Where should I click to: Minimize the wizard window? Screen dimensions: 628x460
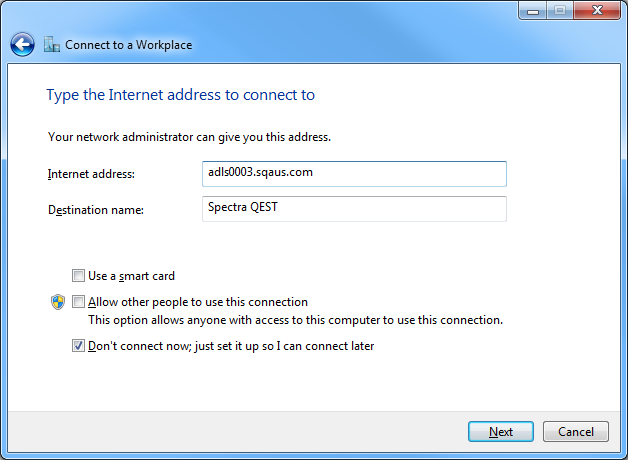pyautogui.click(x=531, y=10)
